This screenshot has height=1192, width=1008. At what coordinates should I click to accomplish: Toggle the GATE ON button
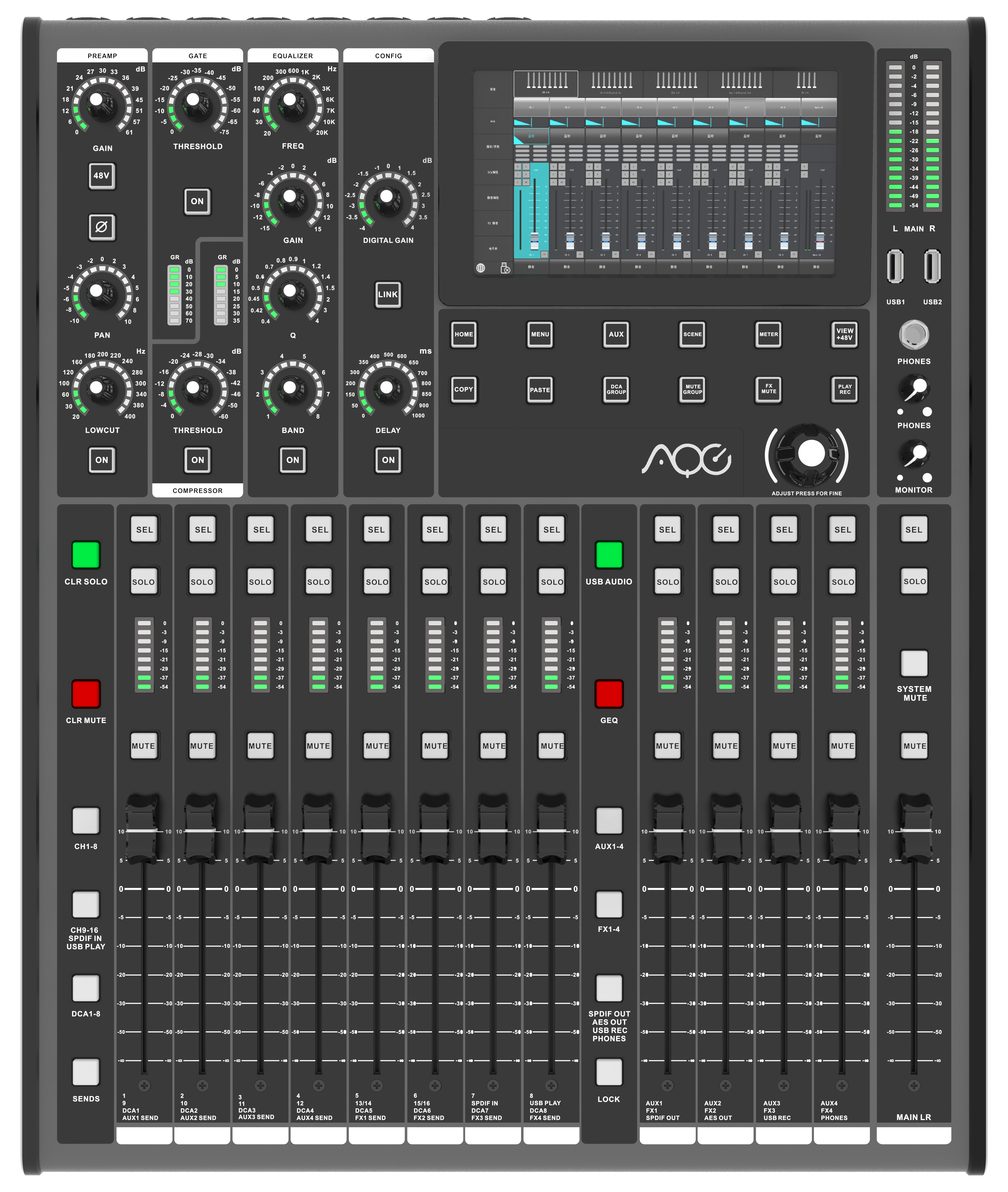[197, 201]
